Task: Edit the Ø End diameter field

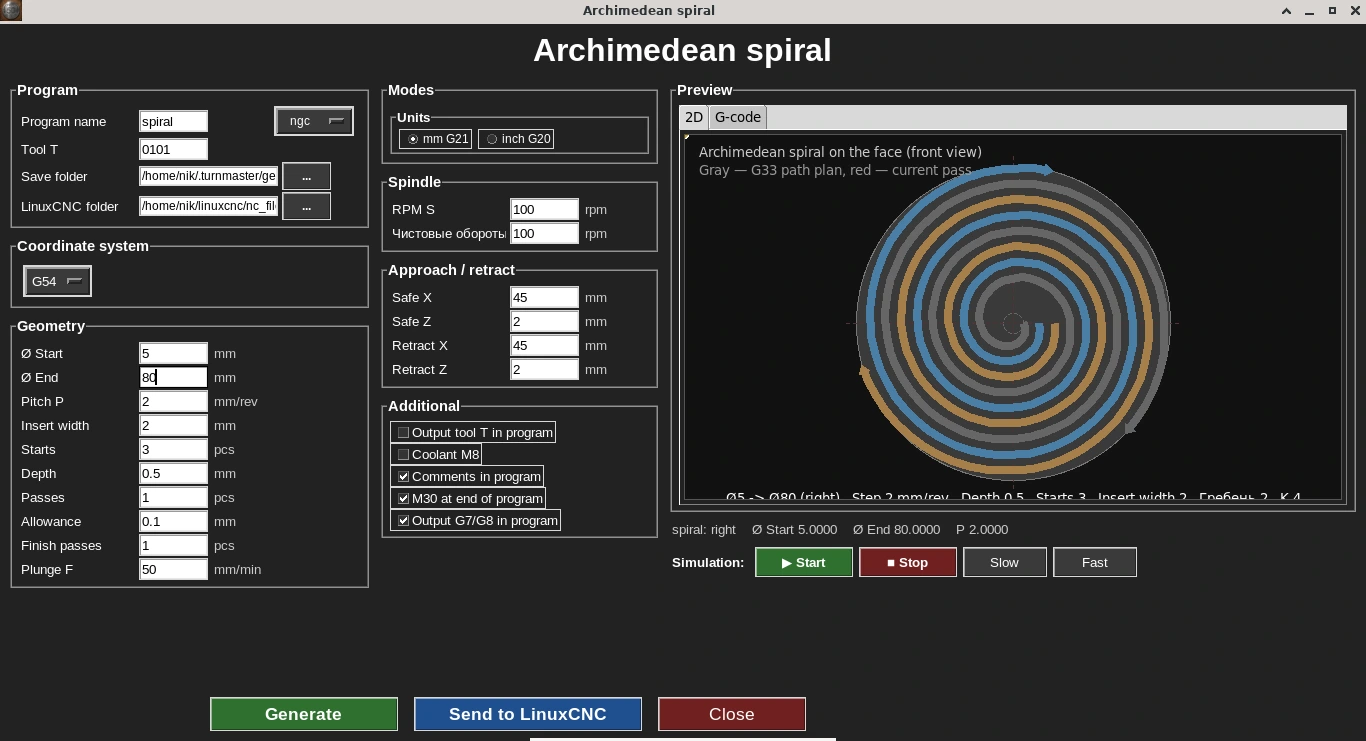Action: click(x=173, y=377)
